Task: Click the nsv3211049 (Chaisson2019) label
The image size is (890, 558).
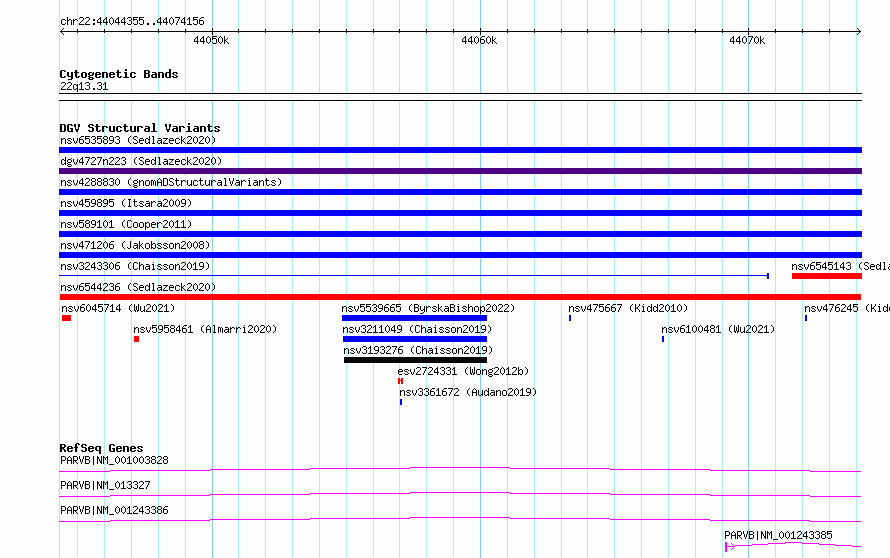Action: point(417,329)
